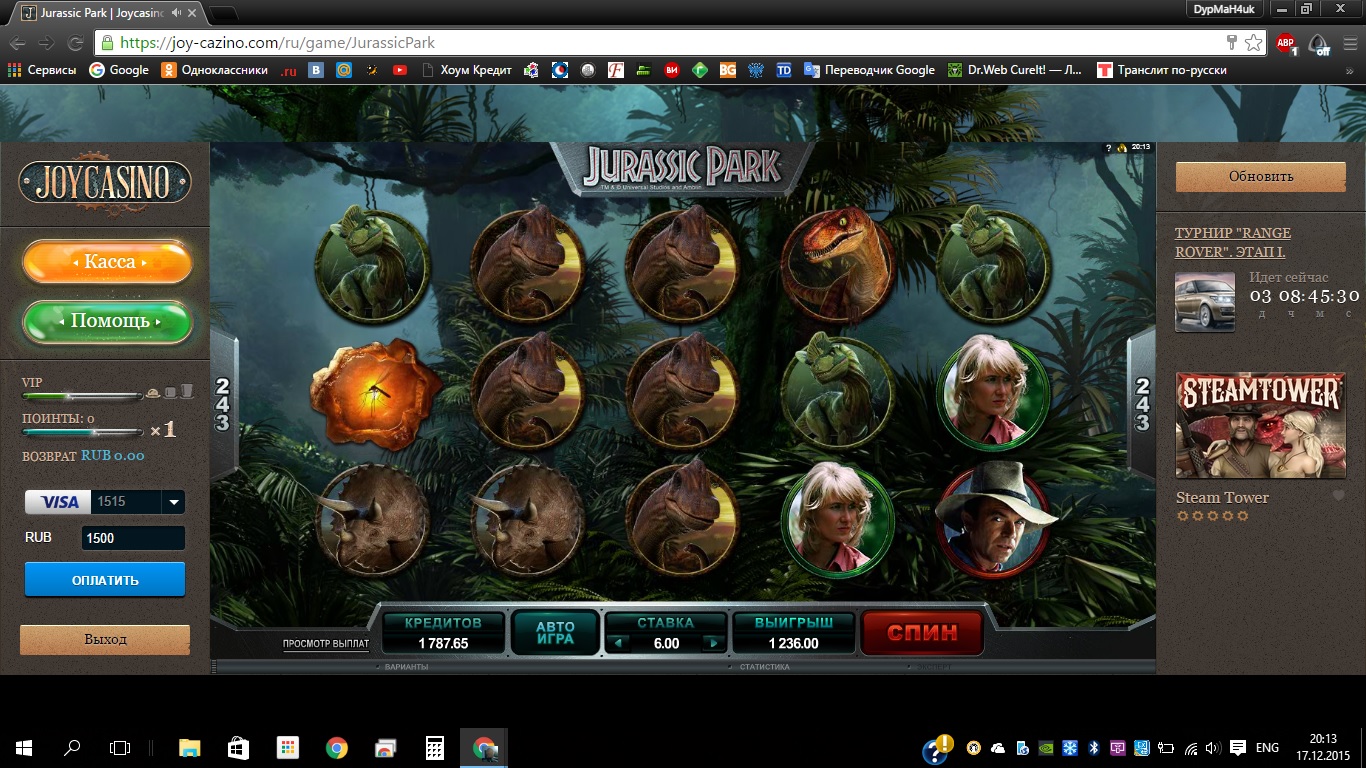
Task: Open the Google bookmark
Action: pyautogui.click(x=119, y=70)
